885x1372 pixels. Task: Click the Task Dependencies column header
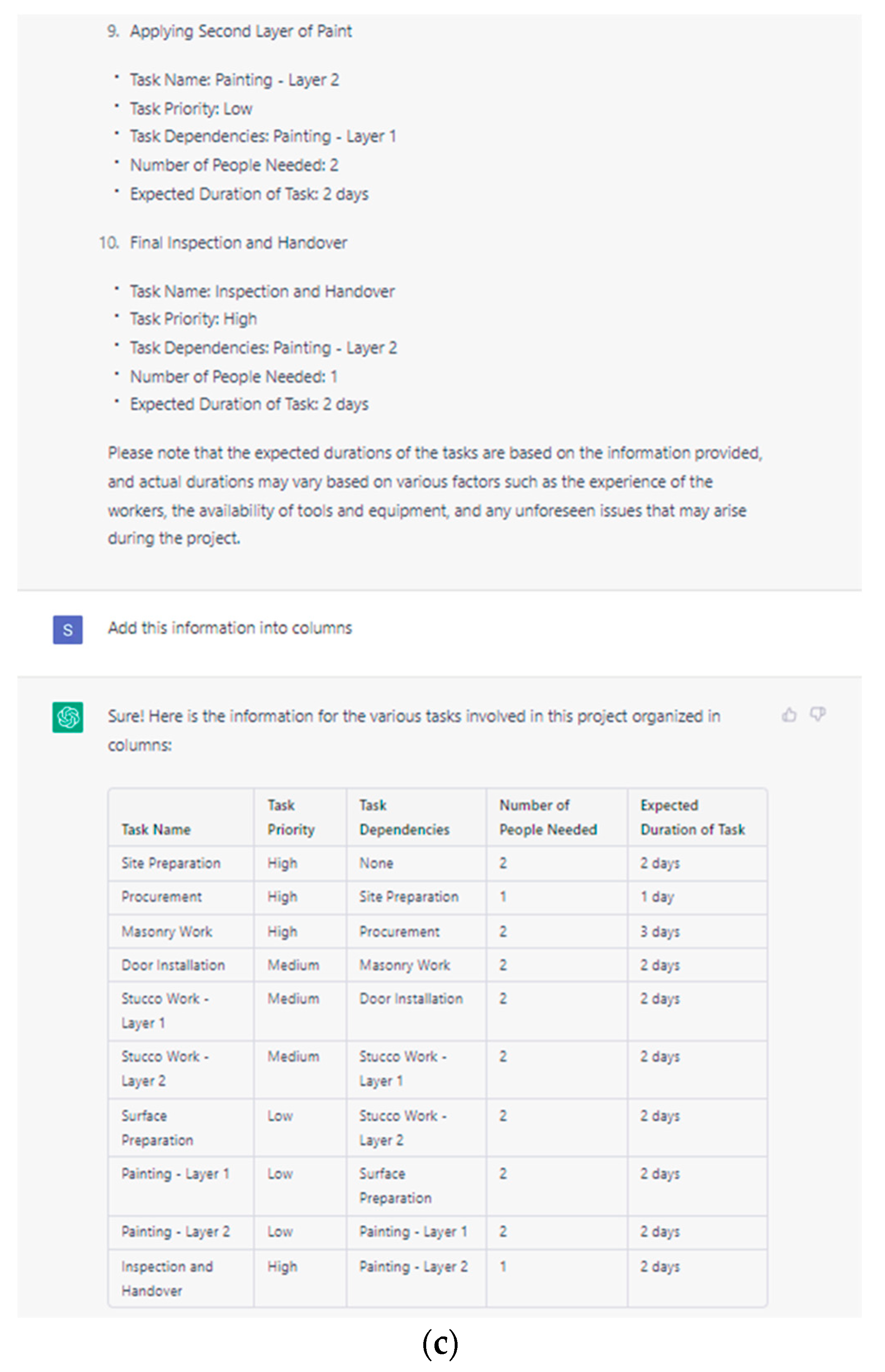pos(404,817)
